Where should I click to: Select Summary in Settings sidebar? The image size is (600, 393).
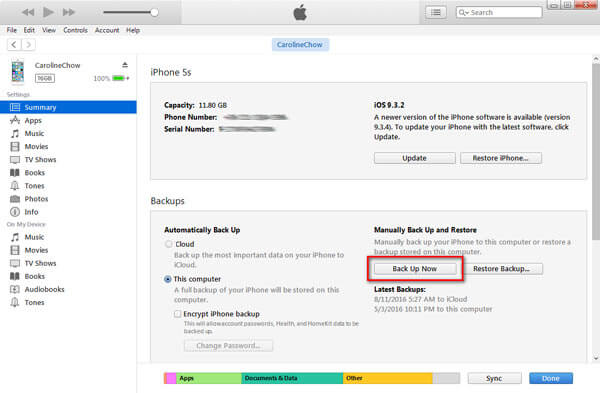(x=68, y=107)
